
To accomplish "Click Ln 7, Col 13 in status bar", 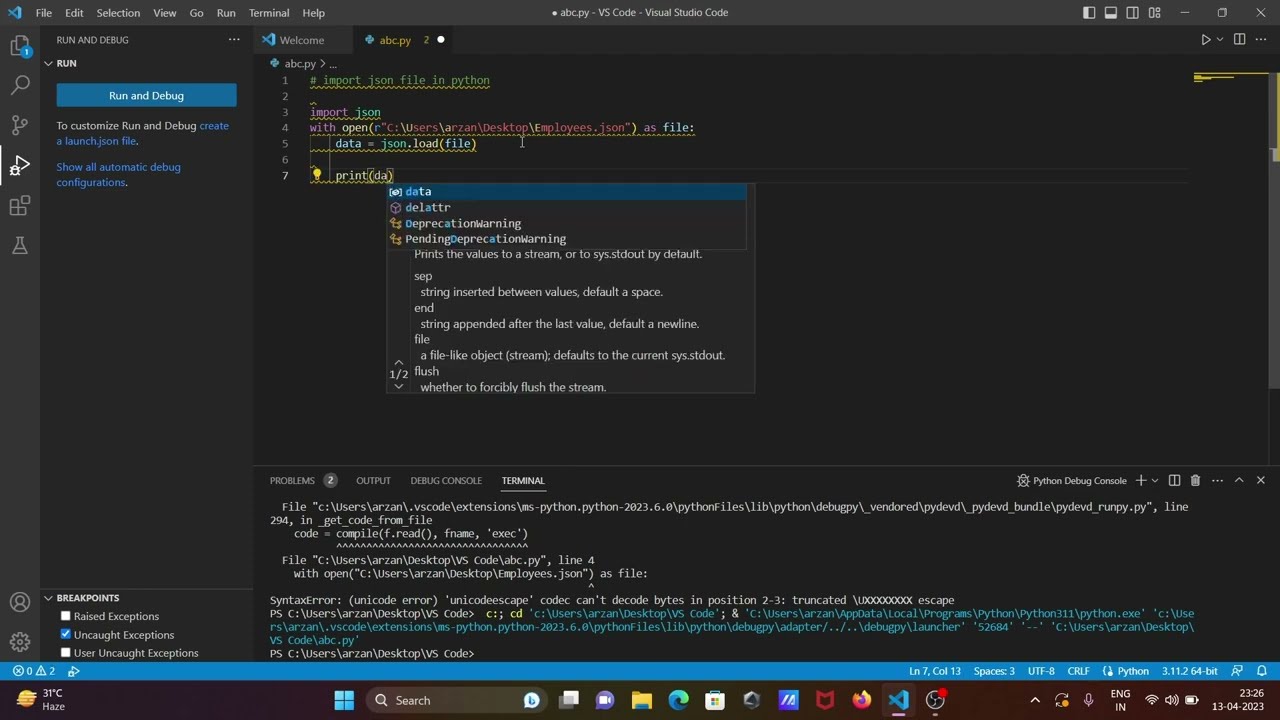I will [934, 671].
